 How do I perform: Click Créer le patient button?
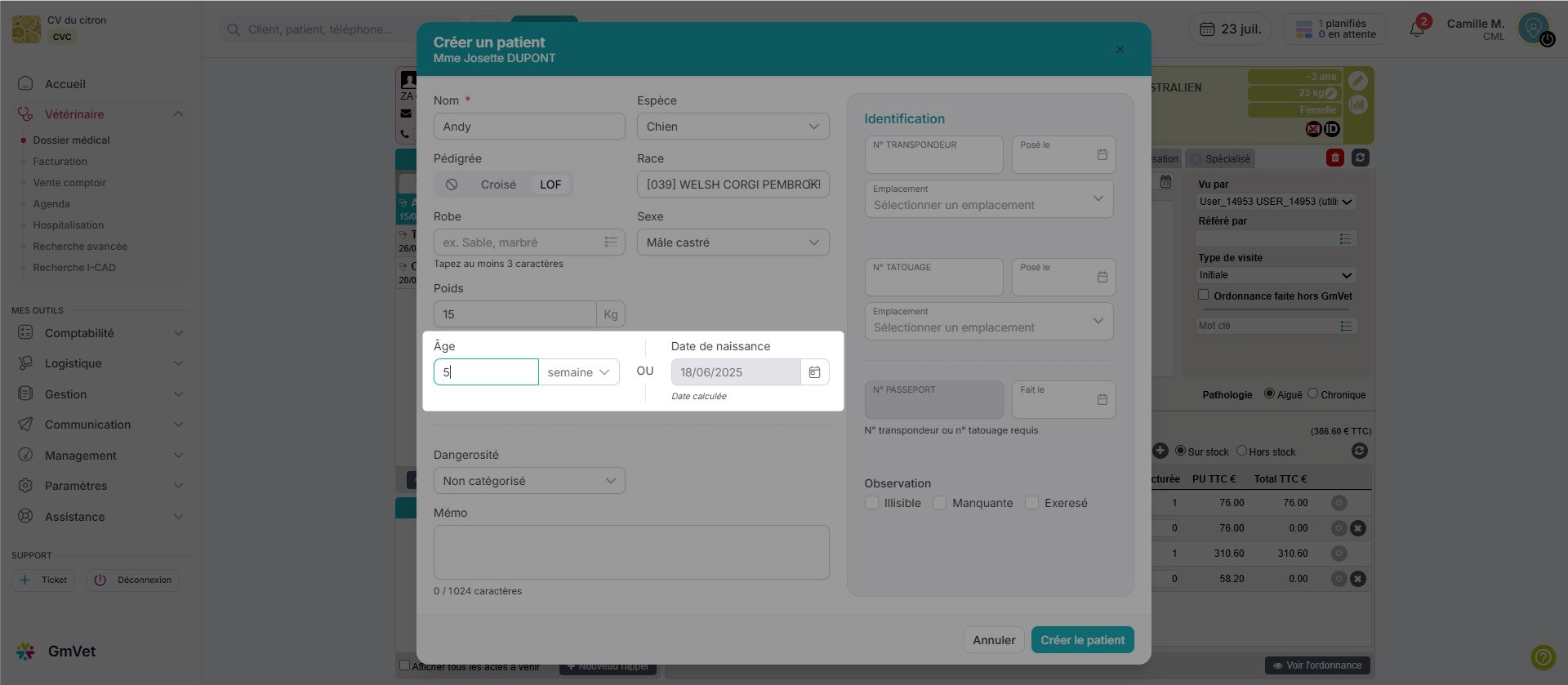(1082, 640)
